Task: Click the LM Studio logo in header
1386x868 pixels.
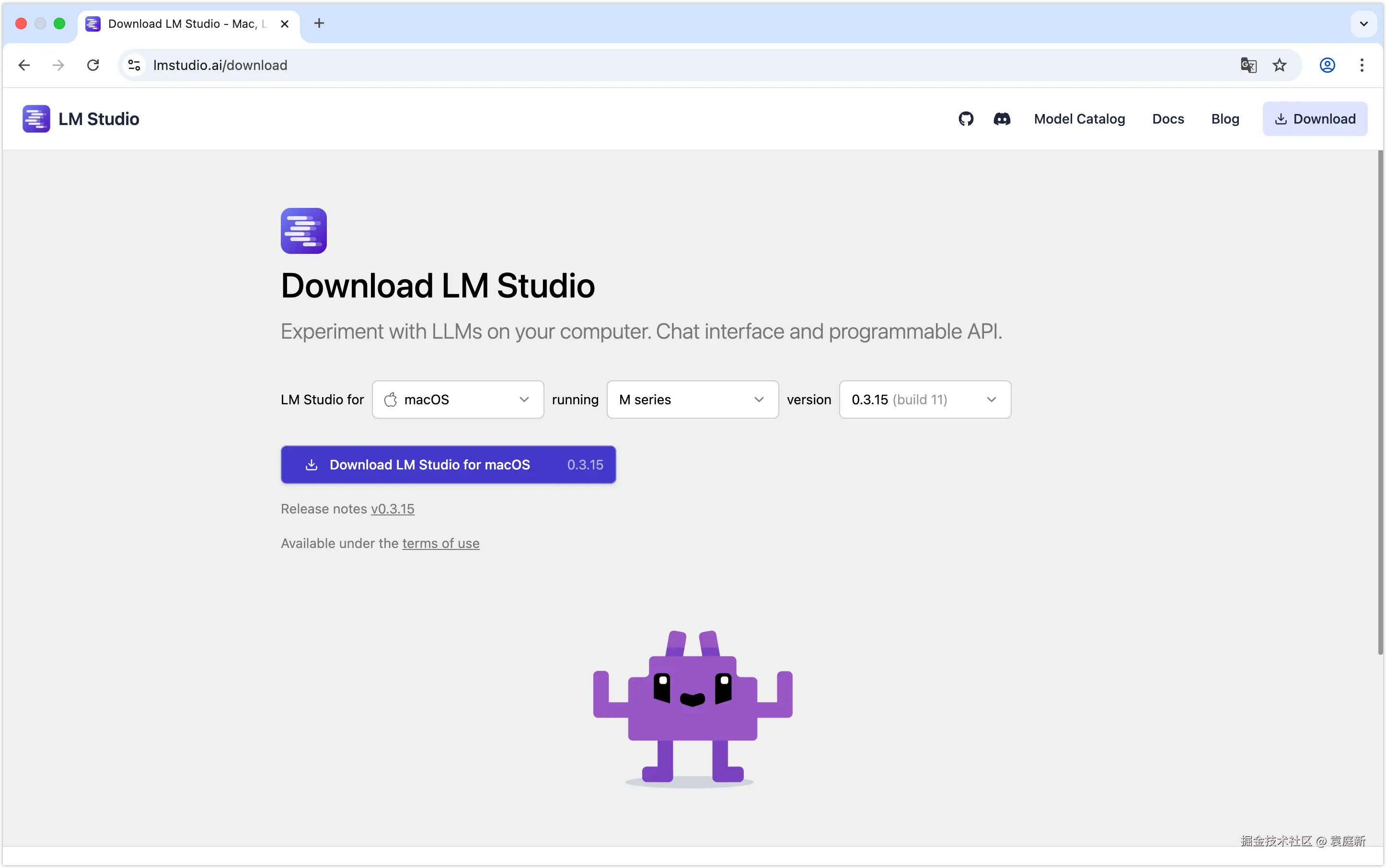Action: [81, 119]
